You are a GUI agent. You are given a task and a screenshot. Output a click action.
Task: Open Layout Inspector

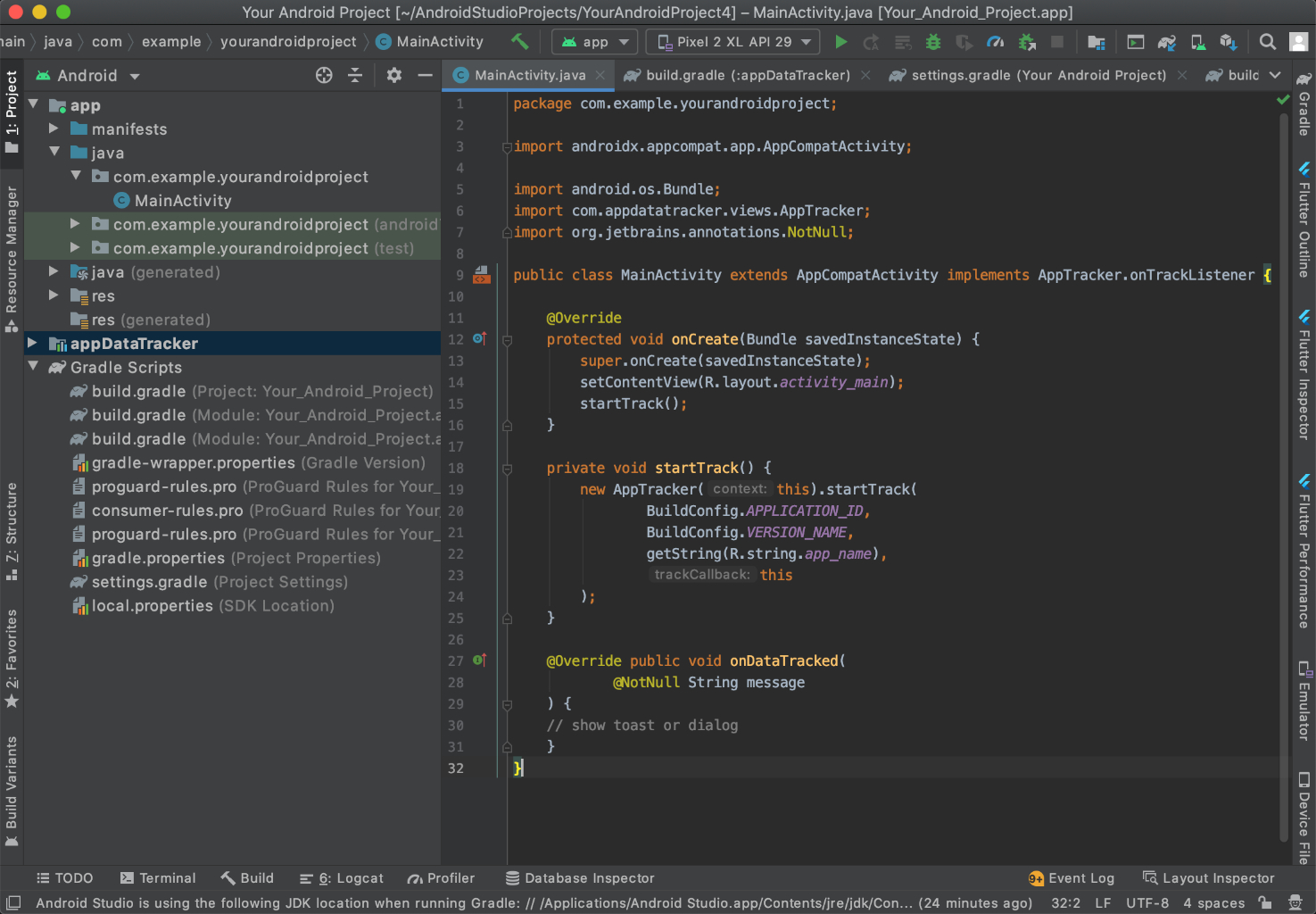[1209, 878]
